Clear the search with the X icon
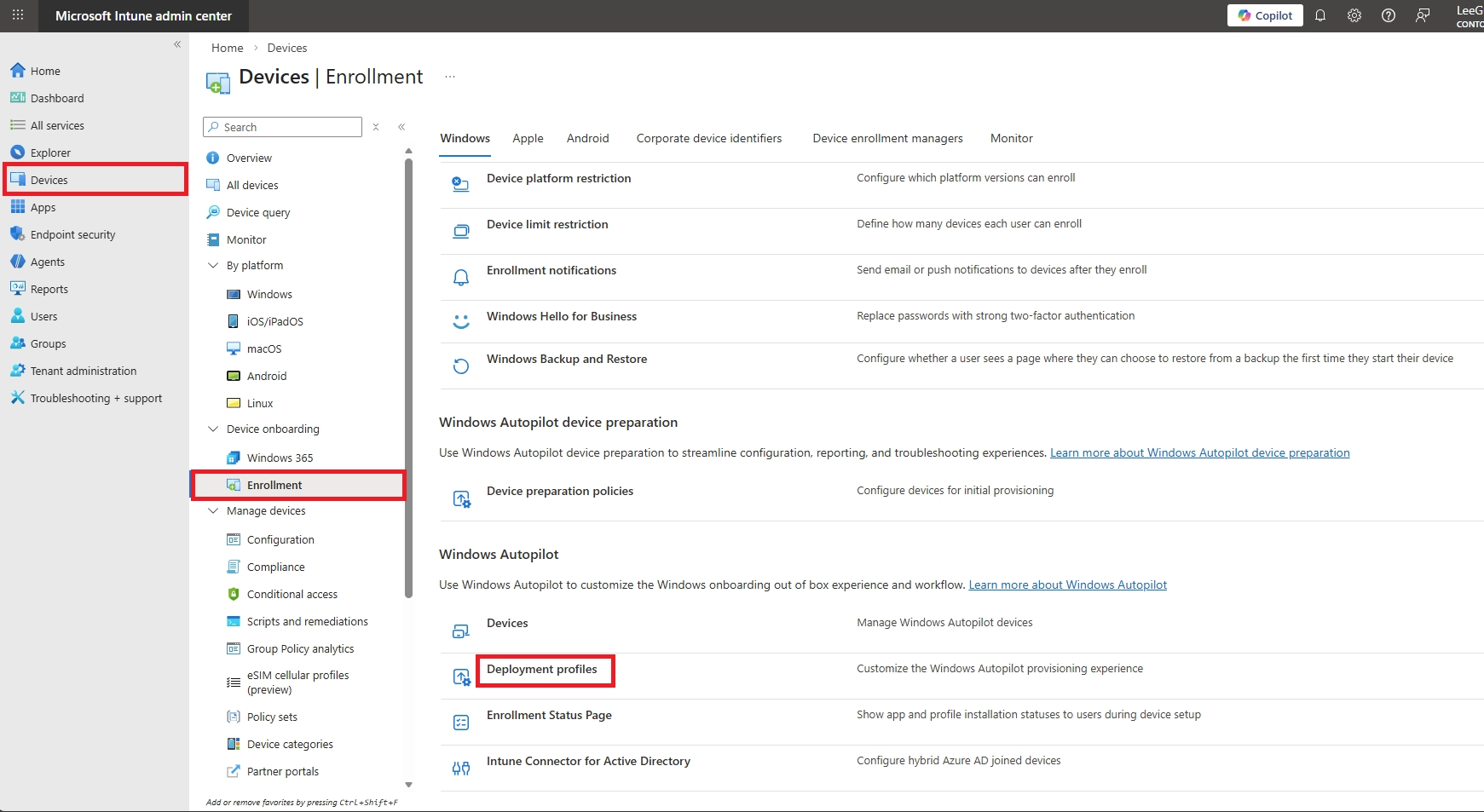 tap(376, 126)
